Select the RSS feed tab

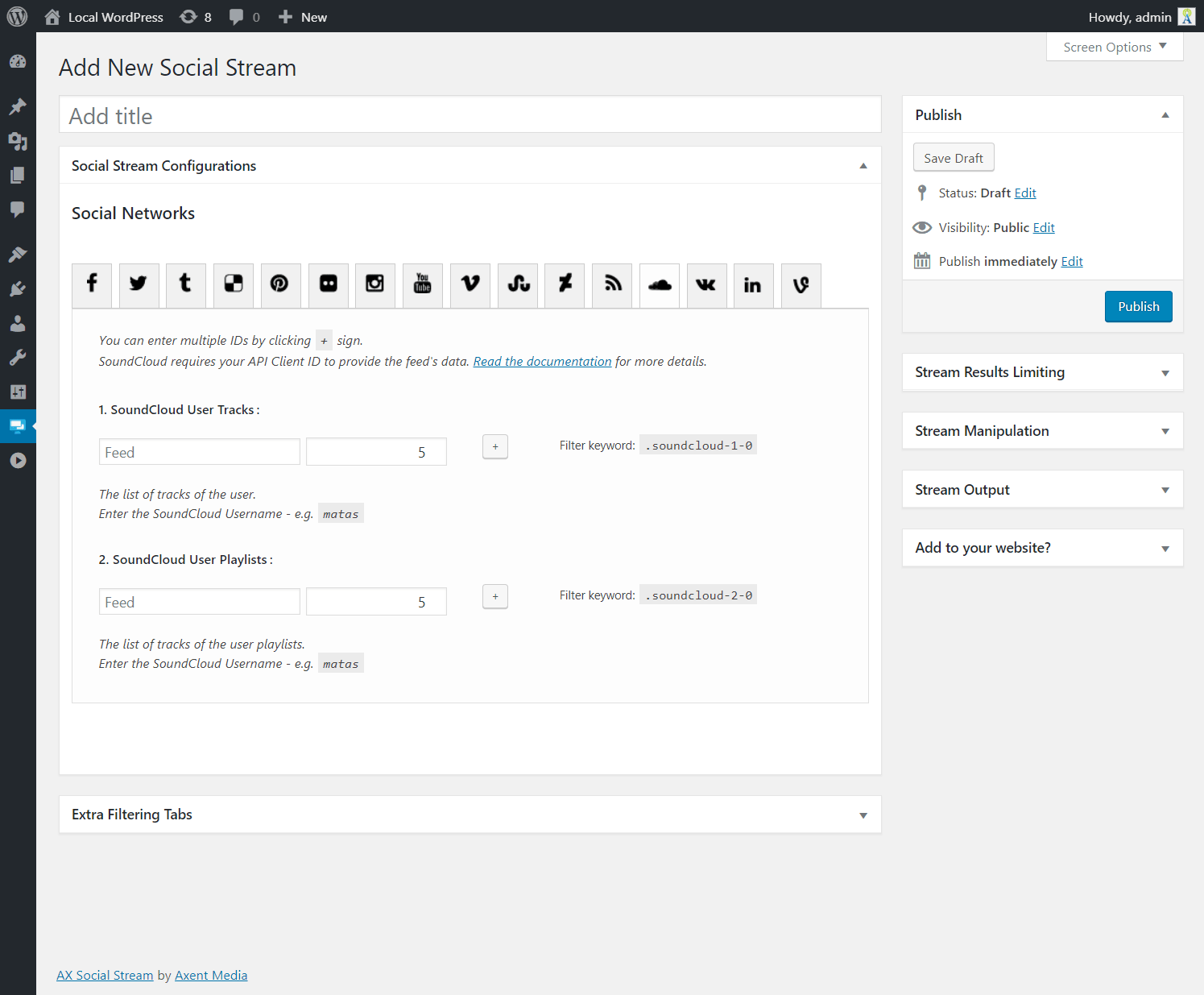(613, 284)
